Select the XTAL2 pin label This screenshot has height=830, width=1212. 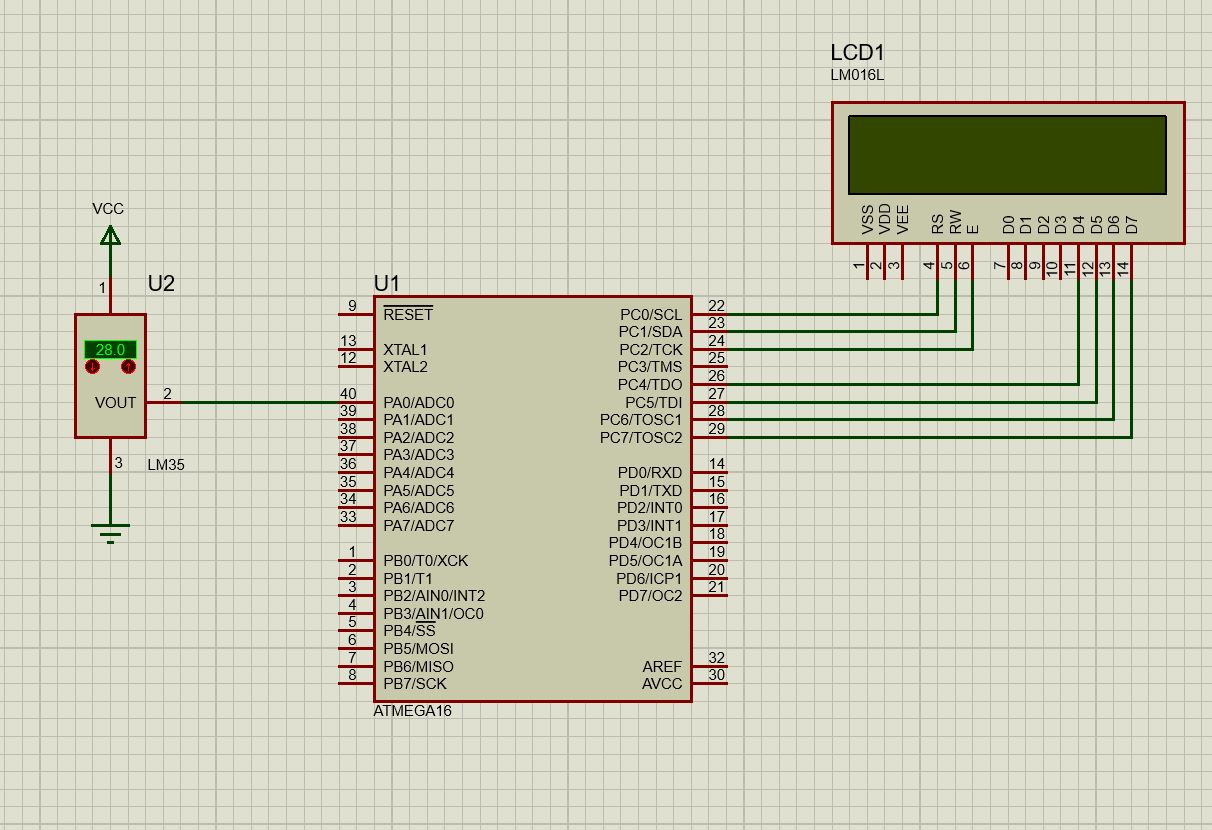[405, 367]
